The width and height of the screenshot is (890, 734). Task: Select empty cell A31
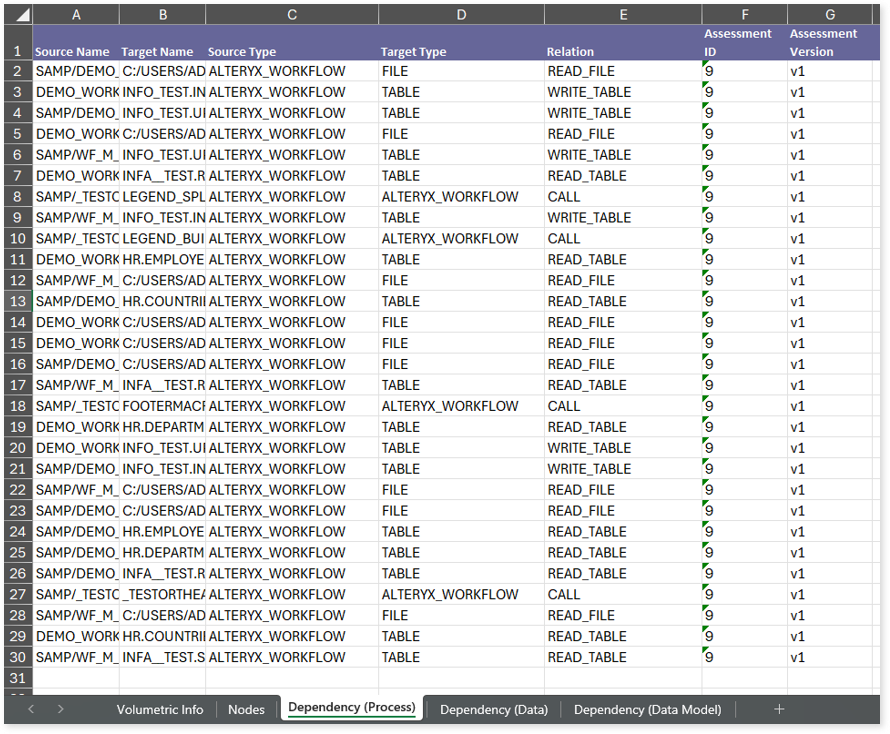coord(76,678)
